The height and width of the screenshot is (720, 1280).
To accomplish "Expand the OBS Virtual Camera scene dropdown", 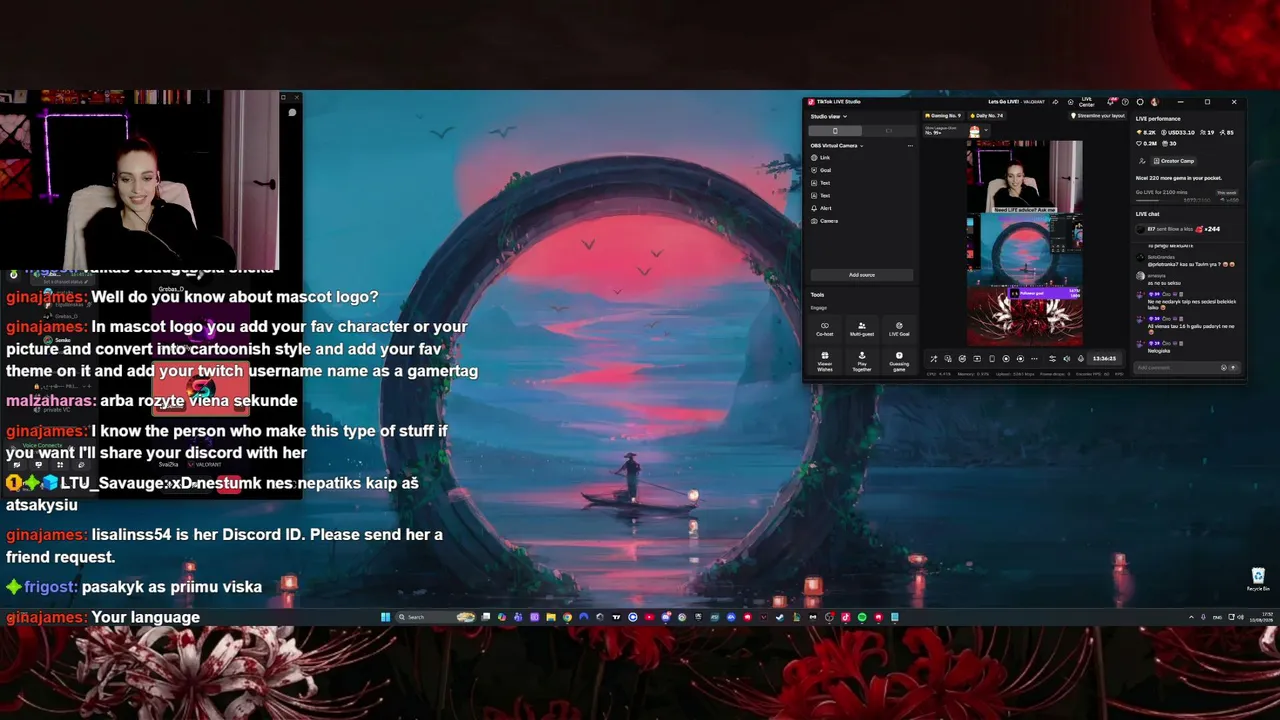I will pos(837,146).
